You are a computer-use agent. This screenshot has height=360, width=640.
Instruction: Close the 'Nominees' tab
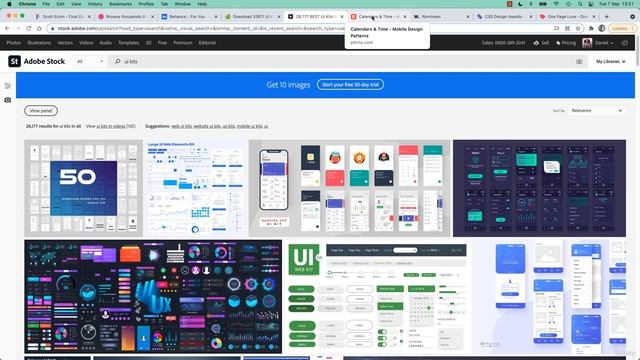[x=468, y=16]
